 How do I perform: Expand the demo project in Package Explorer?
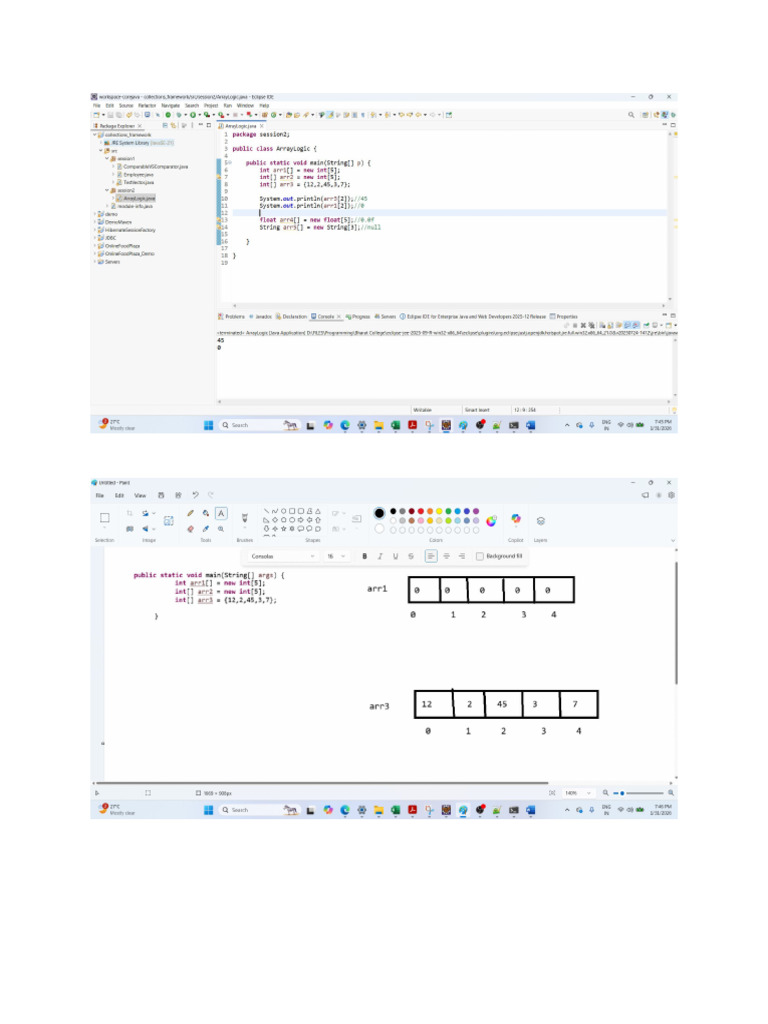point(95,214)
